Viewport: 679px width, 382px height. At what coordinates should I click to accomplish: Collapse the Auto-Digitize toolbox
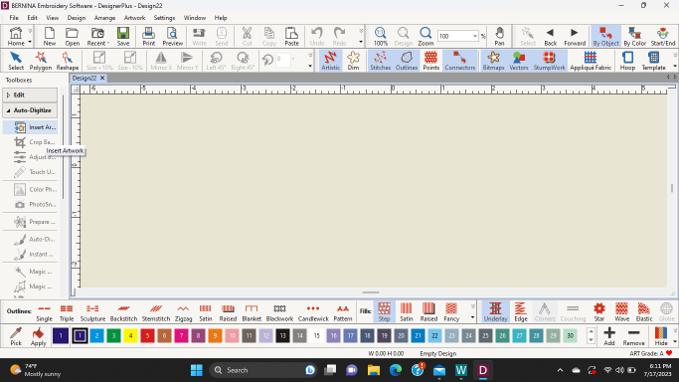[x=30, y=110]
